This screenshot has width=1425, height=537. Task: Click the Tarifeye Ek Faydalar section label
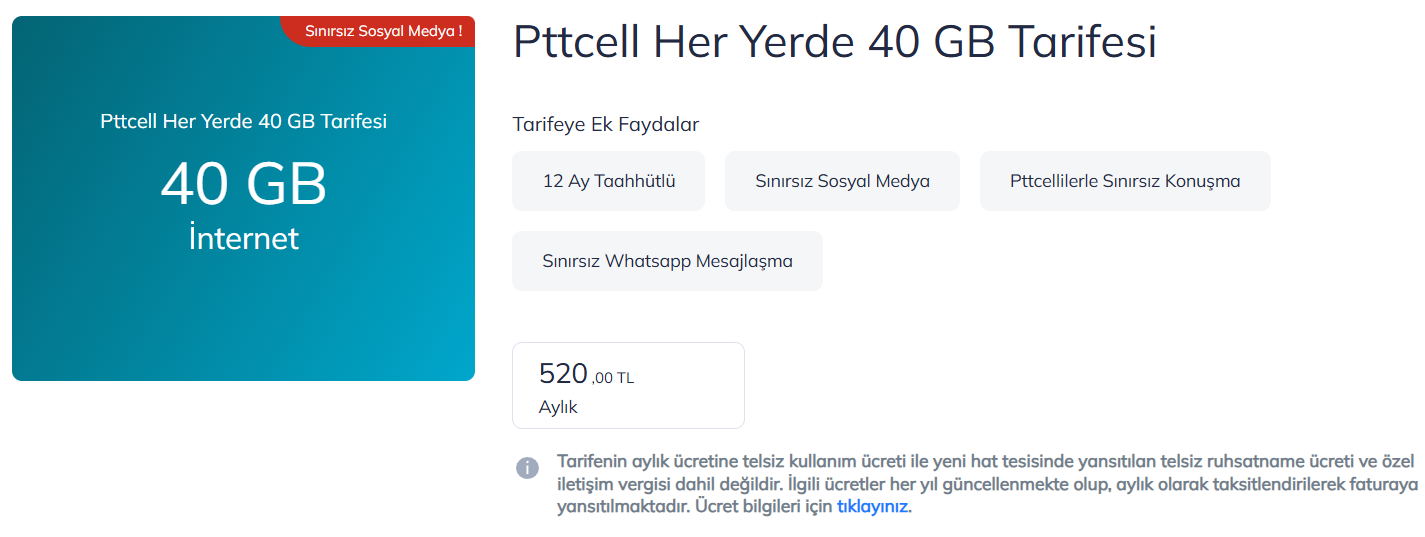[605, 125]
